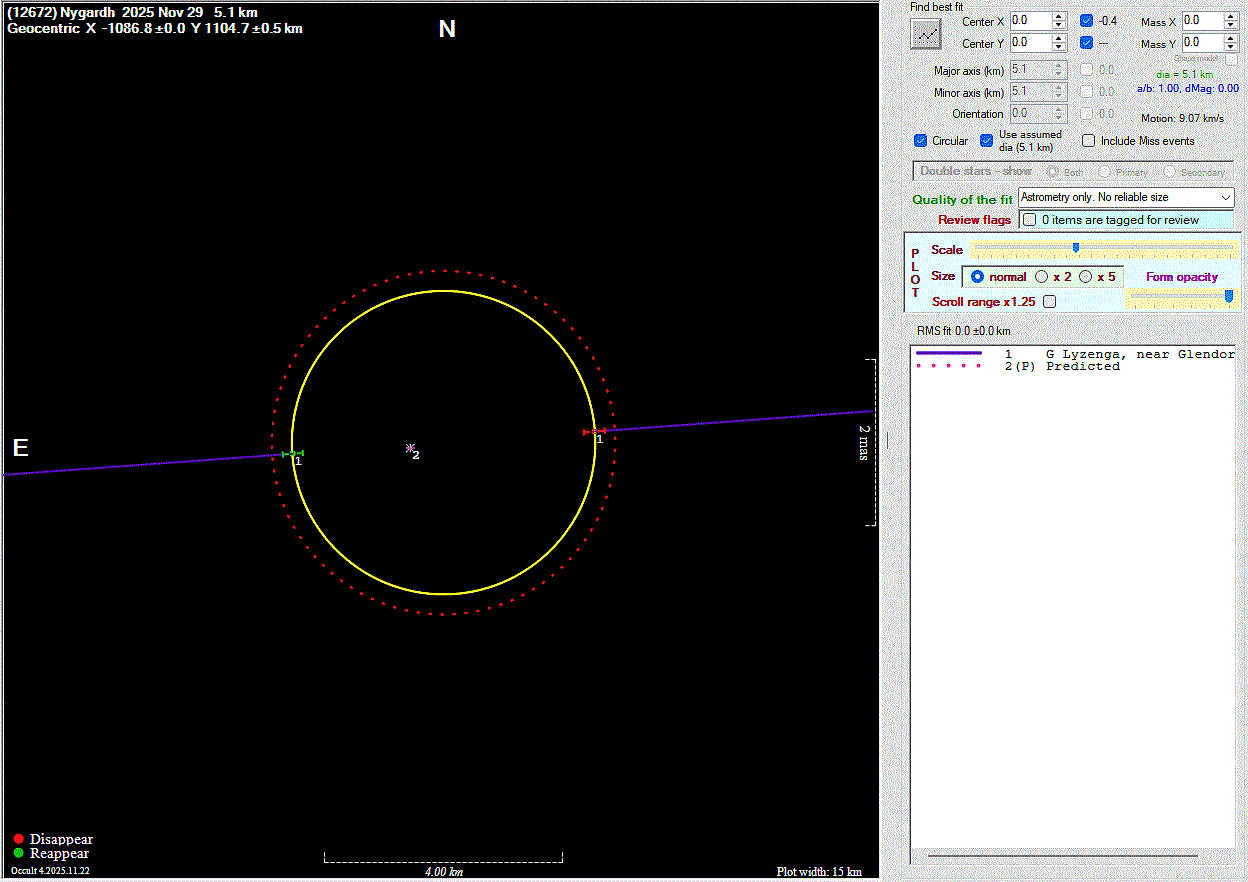Click the Center X up arrow
Screen dimensions: 1248x882
pyautogui.click(x=1058, y=16)
